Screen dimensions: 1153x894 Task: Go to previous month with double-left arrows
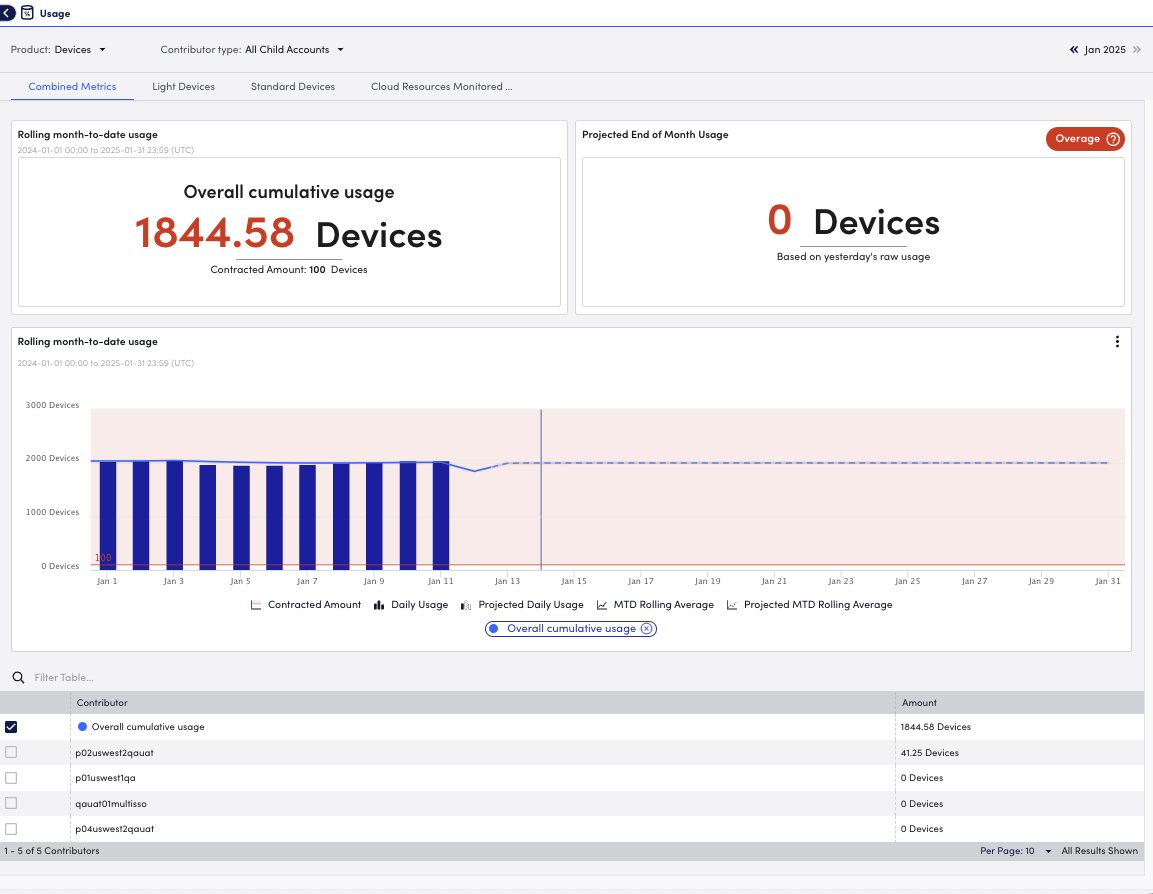pos(1074,49)
